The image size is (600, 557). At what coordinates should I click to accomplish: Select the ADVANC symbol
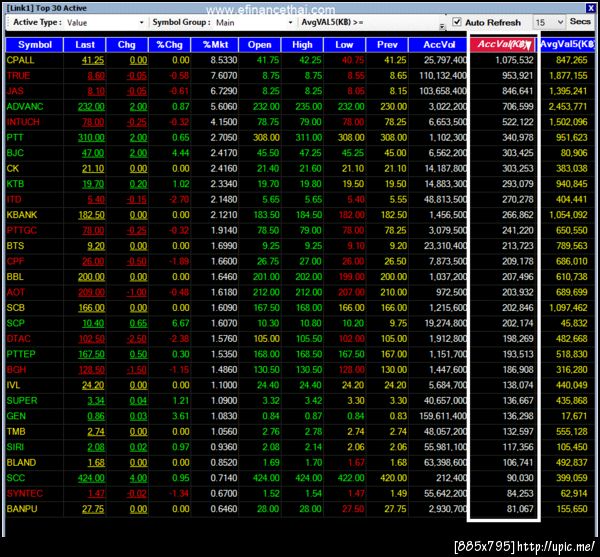(x=25, y=106)
